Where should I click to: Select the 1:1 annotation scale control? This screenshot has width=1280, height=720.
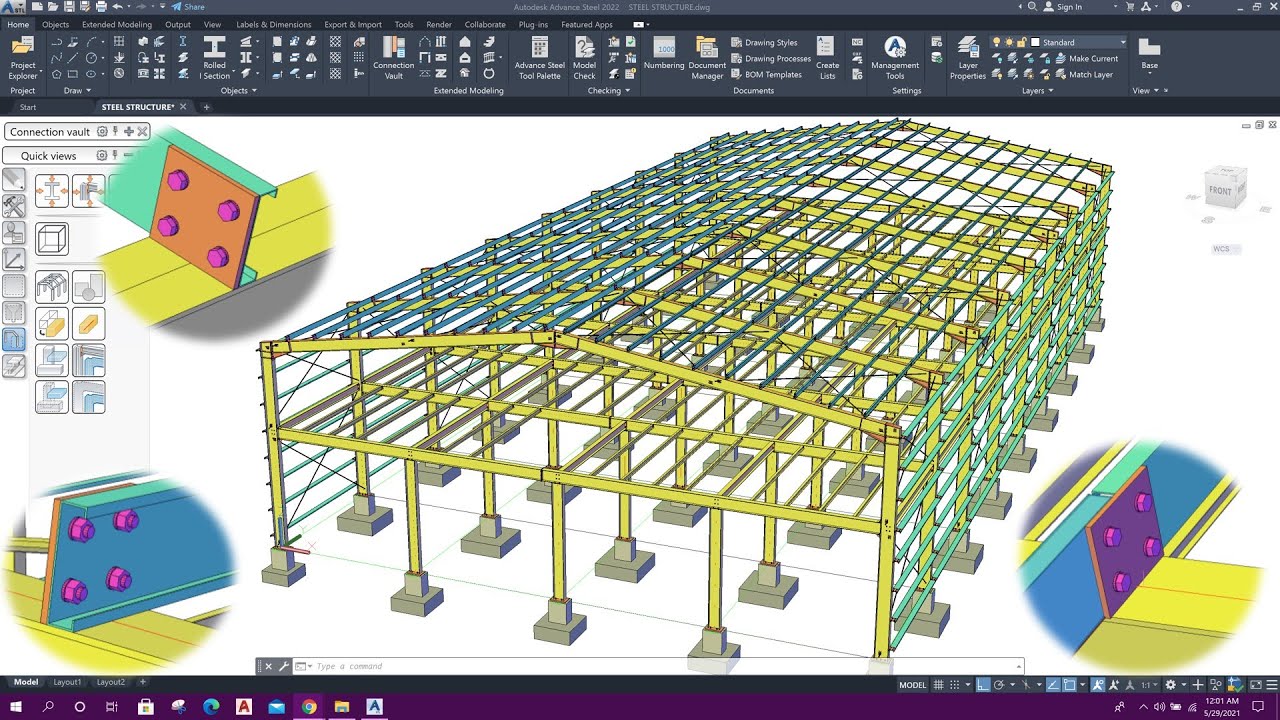[x=1148, y=685]
